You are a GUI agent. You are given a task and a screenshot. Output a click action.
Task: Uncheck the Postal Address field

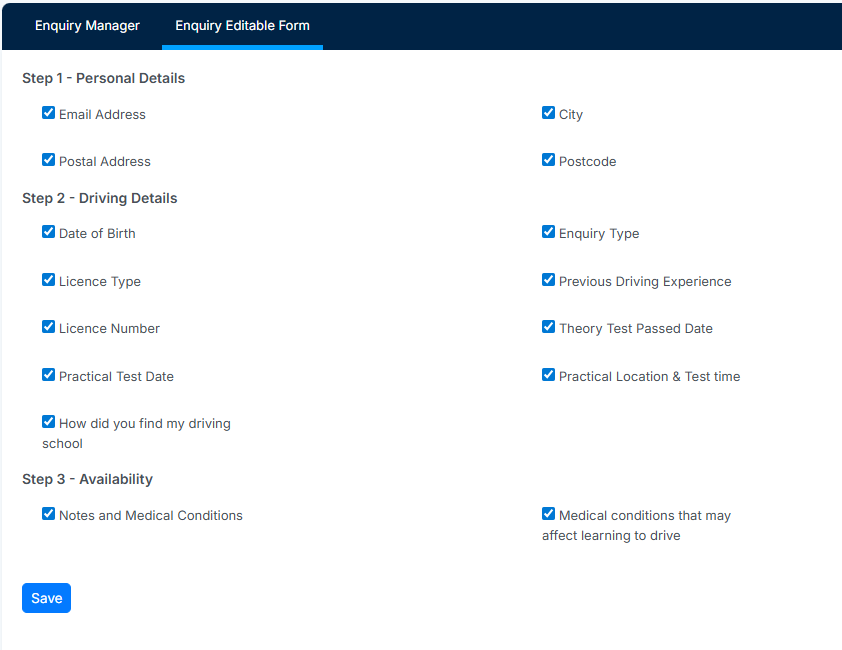click(48, 160)
